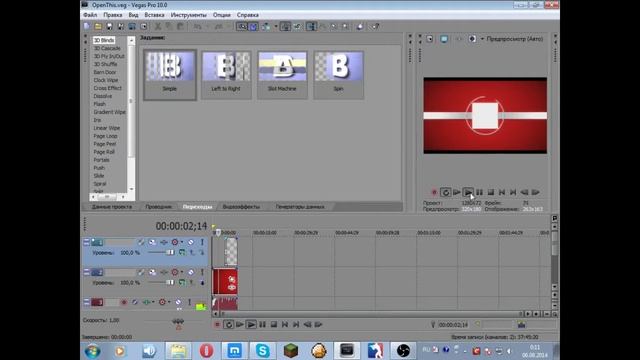This screenshot has width=640, height=360.
Task: Click the timeline transport record button
Action: (217, 324)
